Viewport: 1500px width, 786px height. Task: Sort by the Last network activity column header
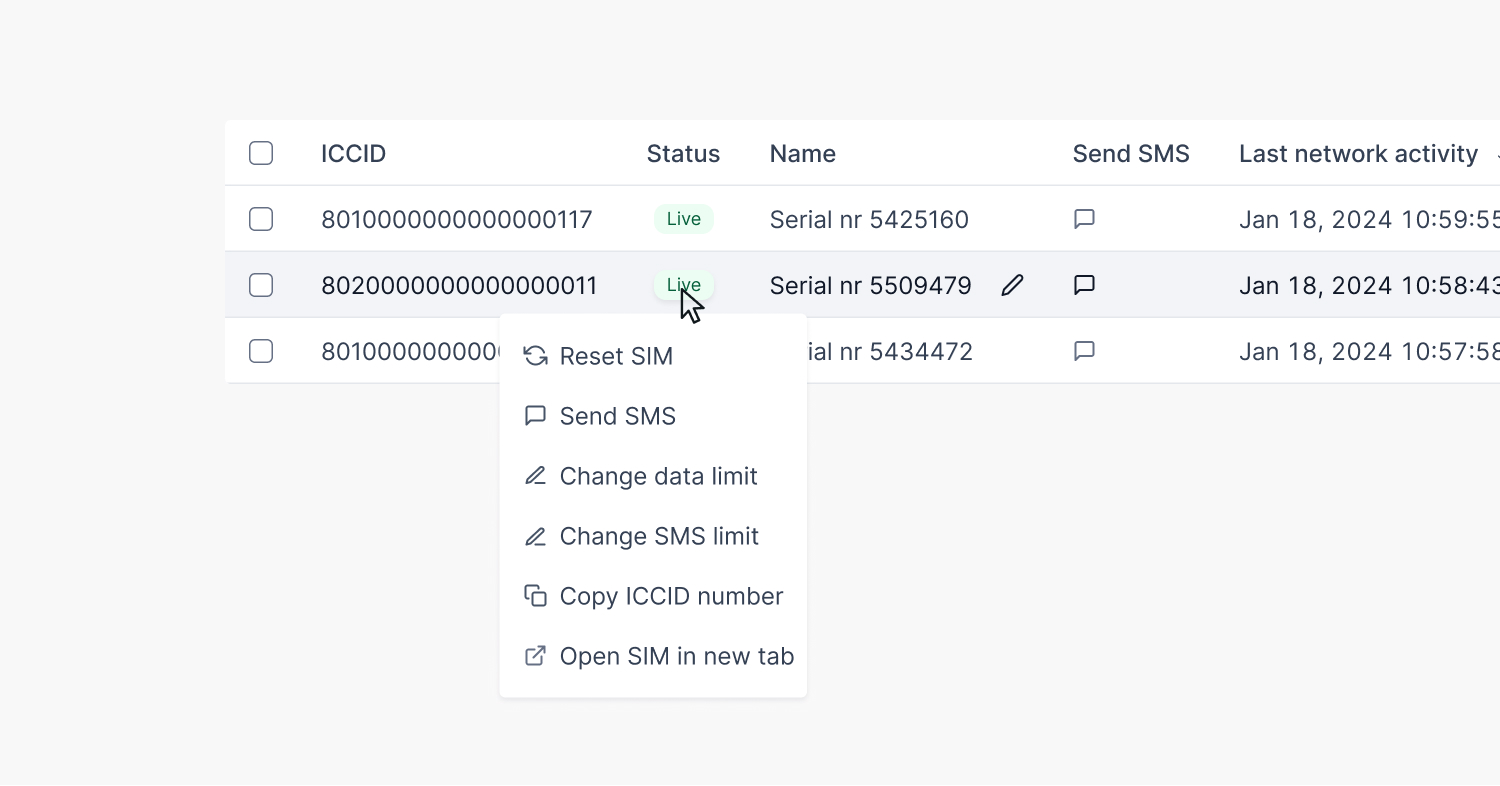click(1357, 154)
